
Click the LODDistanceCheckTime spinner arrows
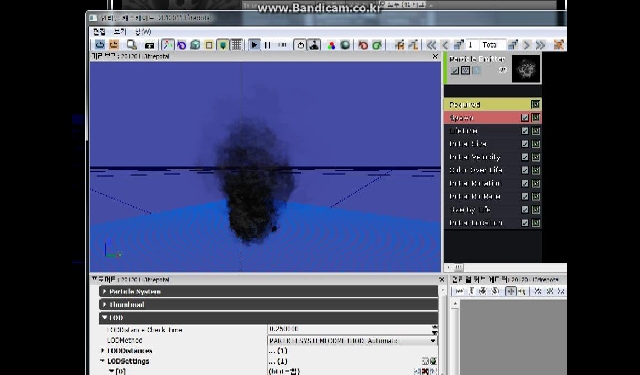[435, 329]
